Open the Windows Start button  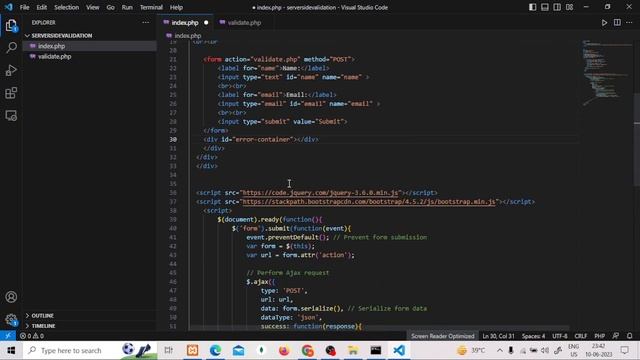point(11,351)
